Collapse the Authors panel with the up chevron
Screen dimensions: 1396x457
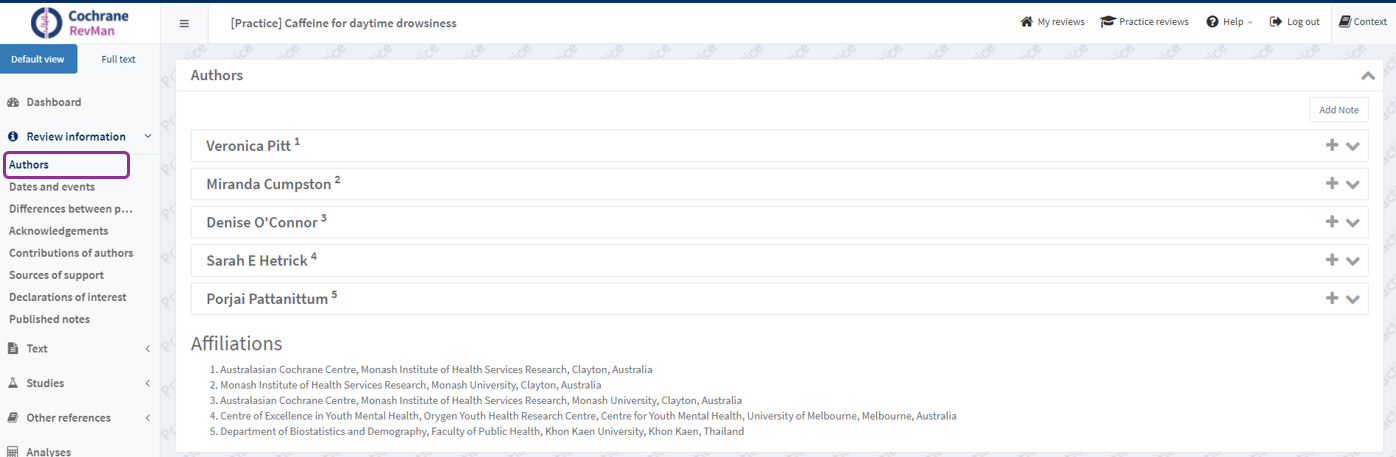(1367, 76)
